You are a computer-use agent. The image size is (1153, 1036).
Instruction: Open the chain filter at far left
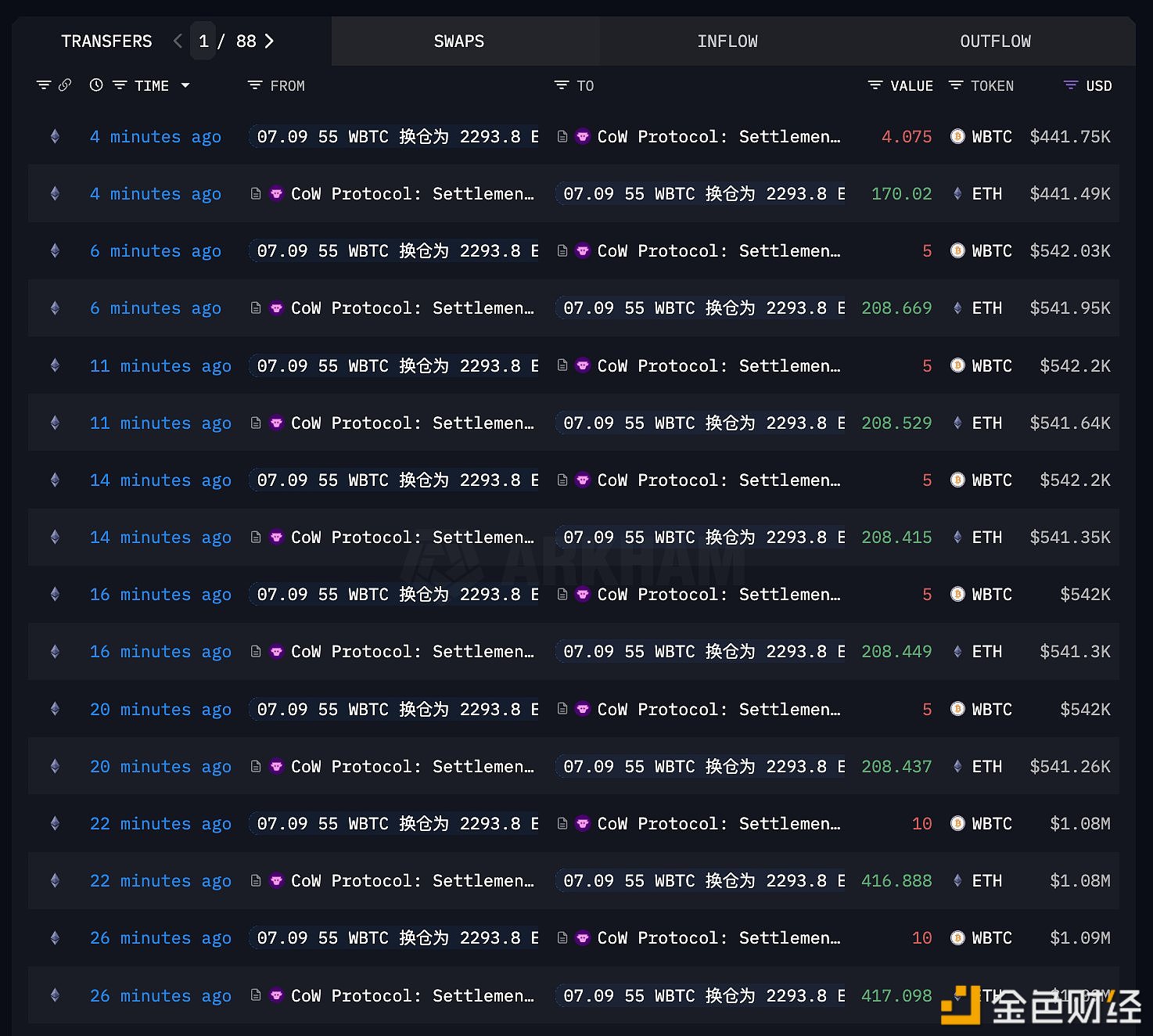(44, 85)
